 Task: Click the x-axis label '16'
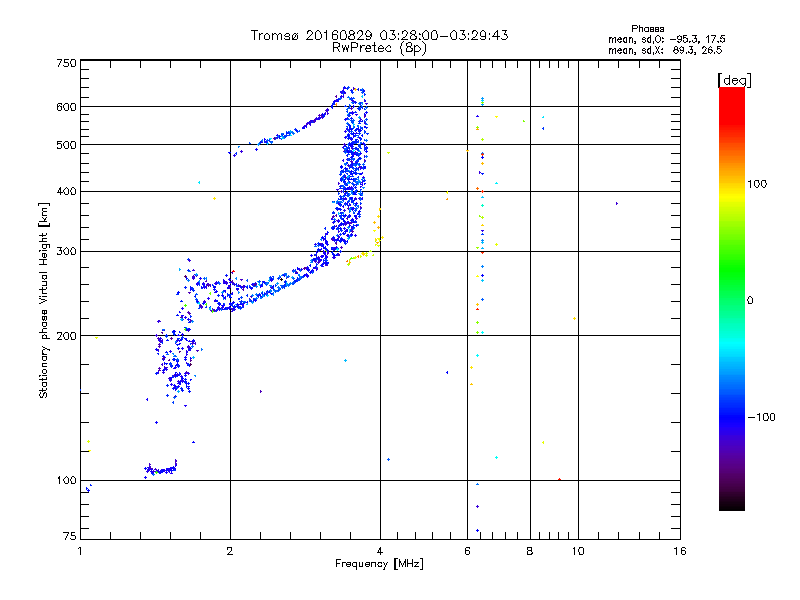(680, 551)
